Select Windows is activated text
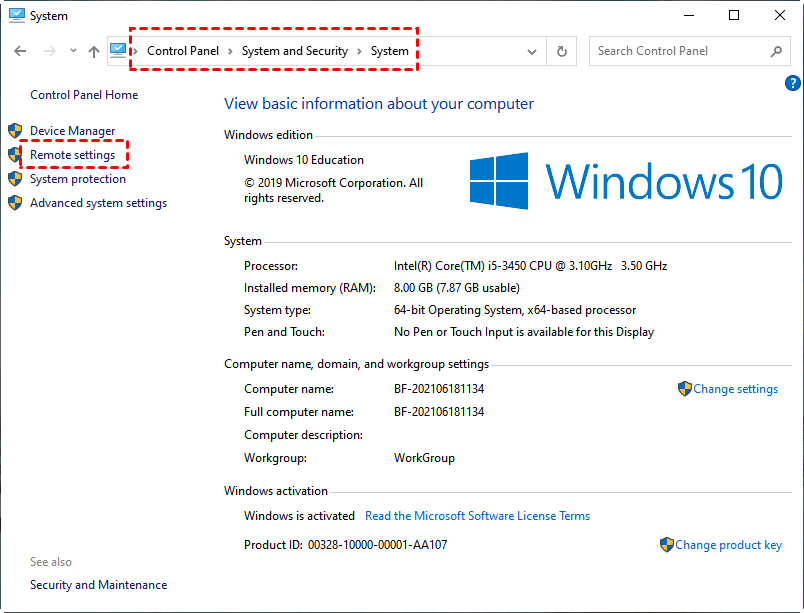This screenshot has width=804, height=613. (x=299, y=516)
